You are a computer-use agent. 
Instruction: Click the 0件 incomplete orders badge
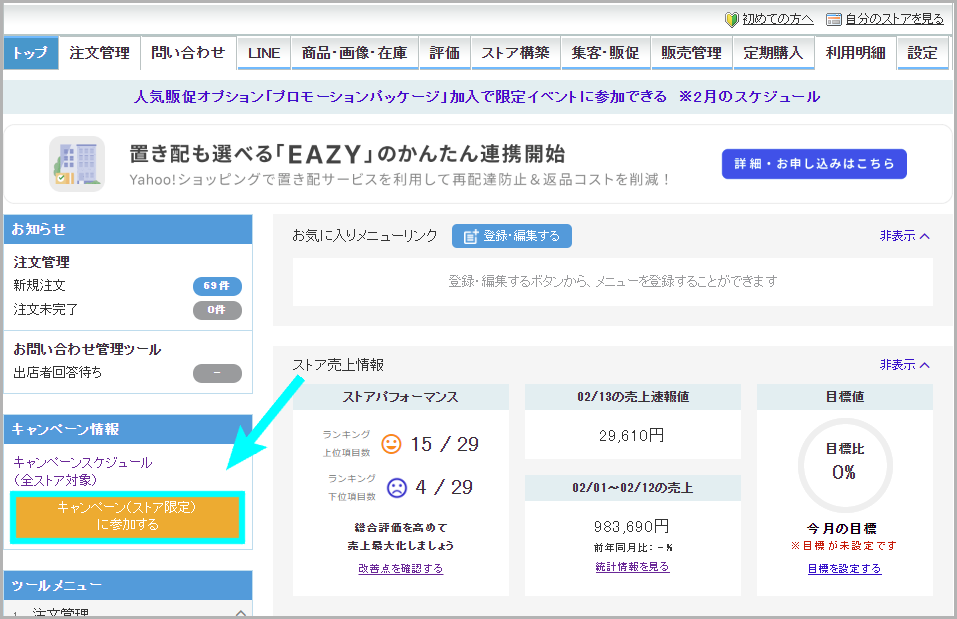[217, 310]
